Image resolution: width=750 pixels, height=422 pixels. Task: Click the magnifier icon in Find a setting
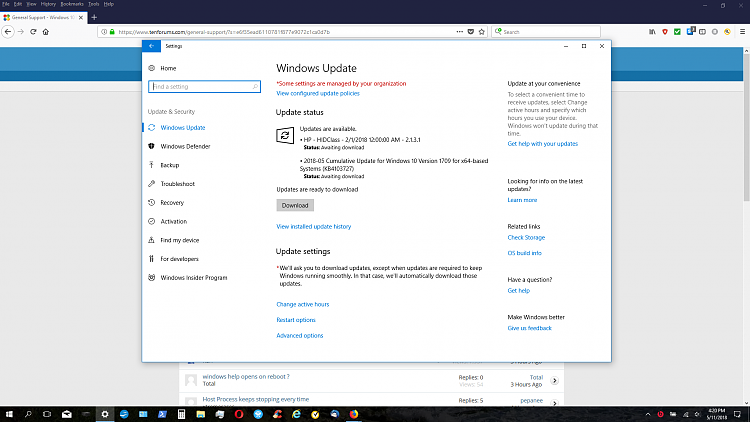pyautogui.click(x=255, y=87)
